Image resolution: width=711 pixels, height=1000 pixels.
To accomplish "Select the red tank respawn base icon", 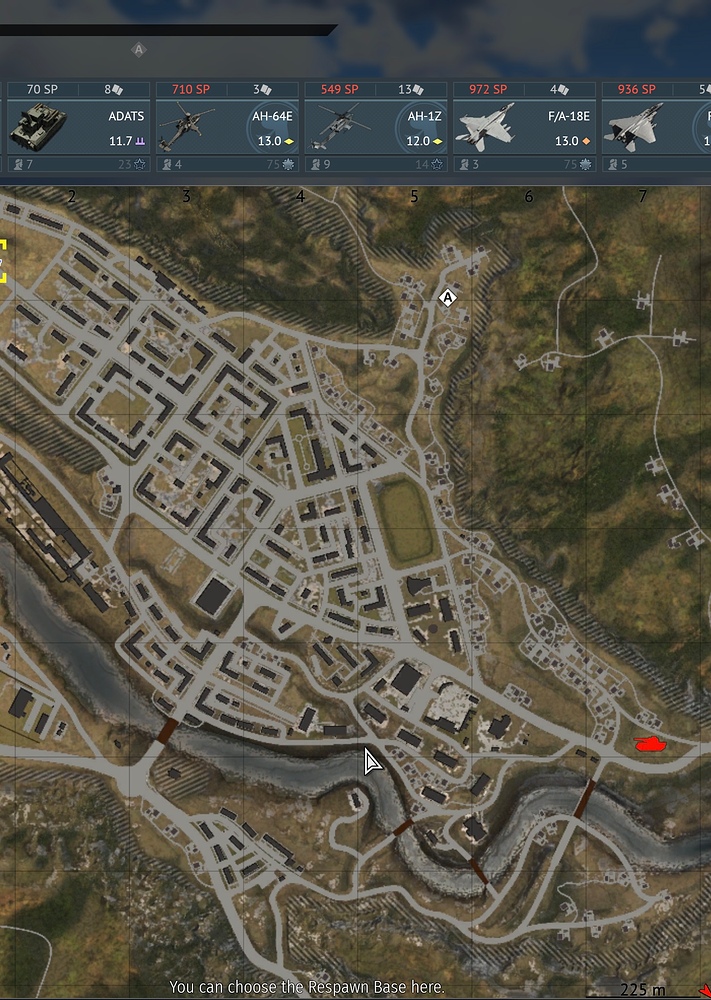I will pyautogui.click(x=650, y=744).
